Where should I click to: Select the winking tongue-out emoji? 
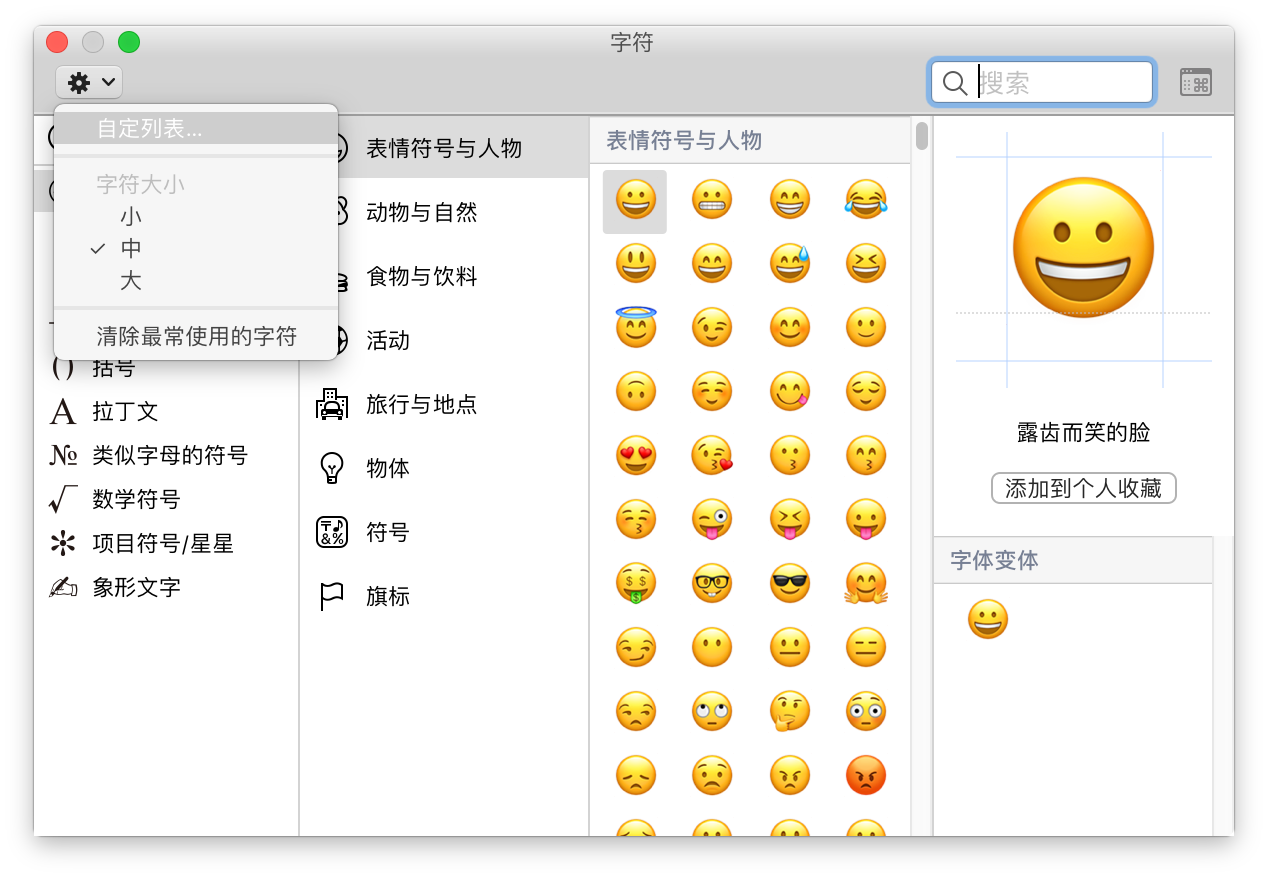712,519
